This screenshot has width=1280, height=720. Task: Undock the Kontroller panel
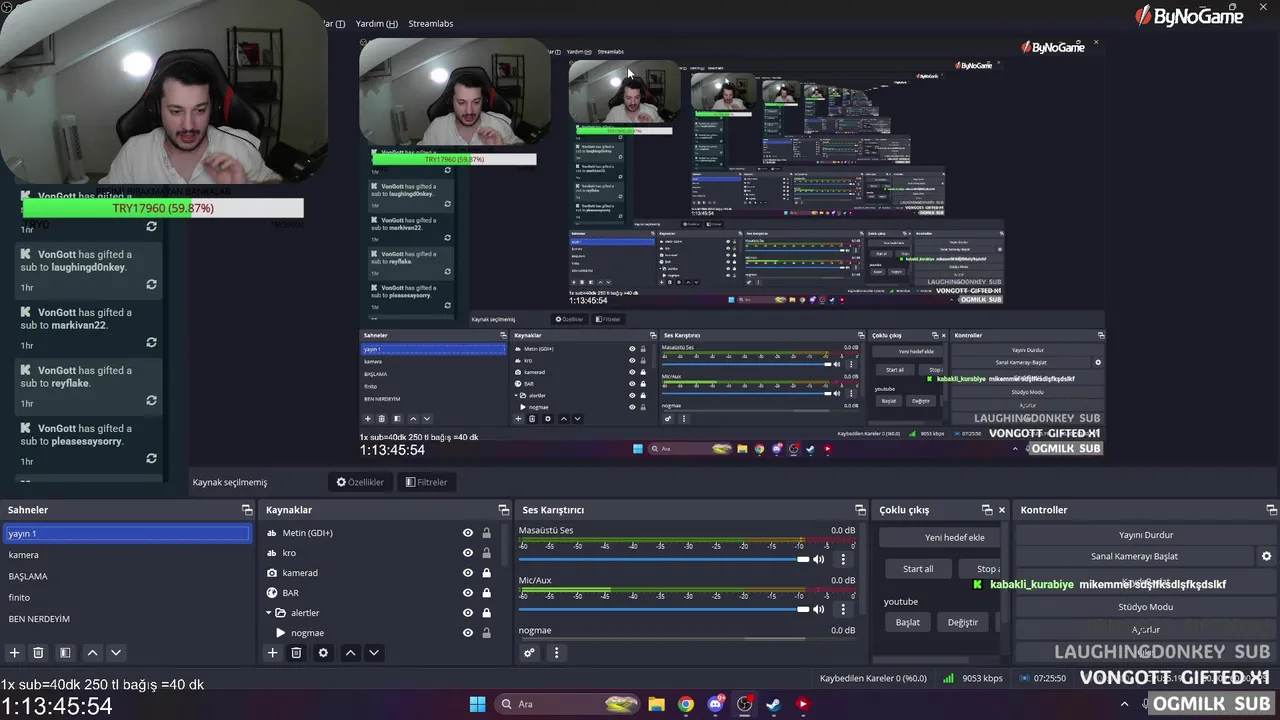(x=1271, y=510)
